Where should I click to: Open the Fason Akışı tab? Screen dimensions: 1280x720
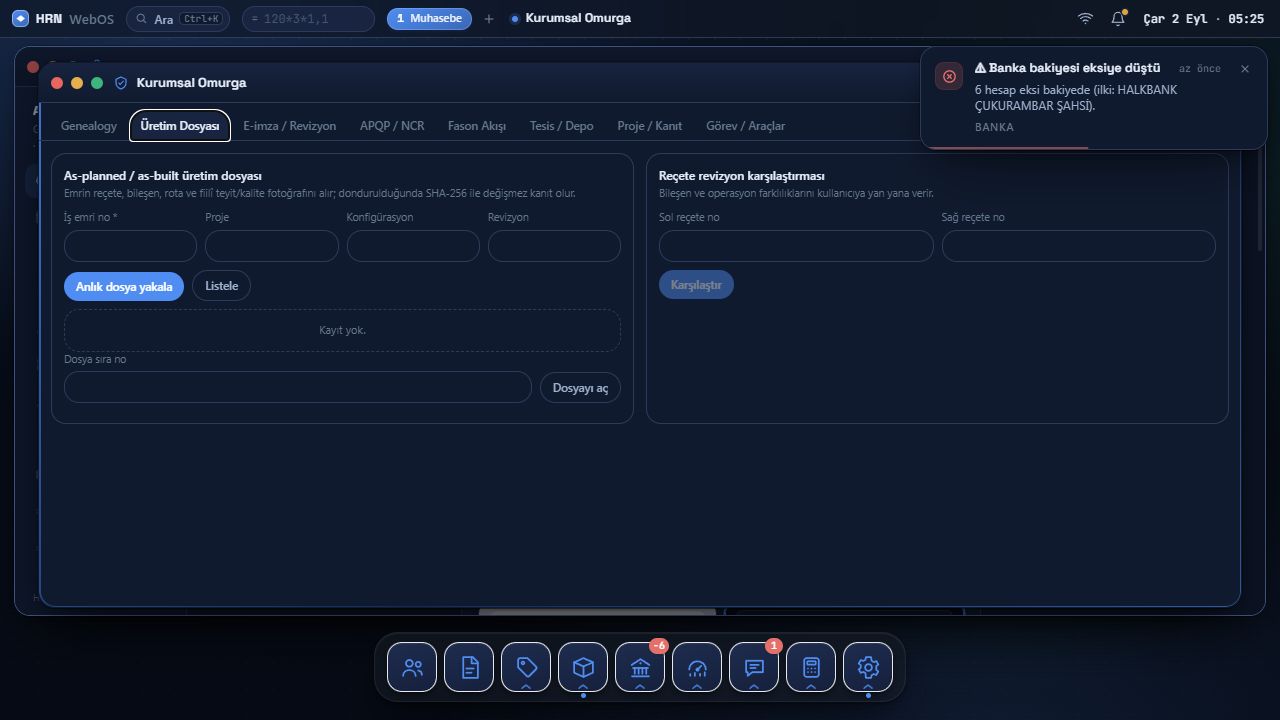coord(477,126)
